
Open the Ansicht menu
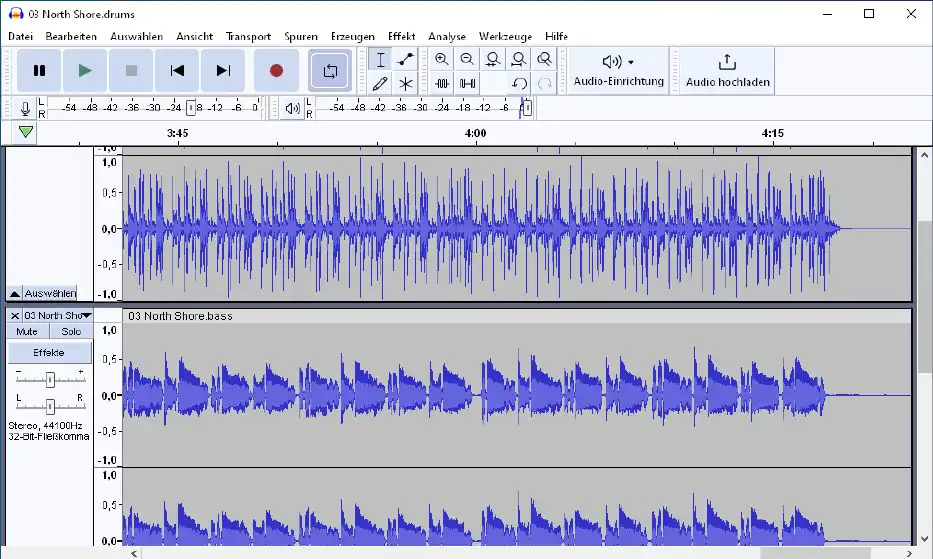(195, 36)
